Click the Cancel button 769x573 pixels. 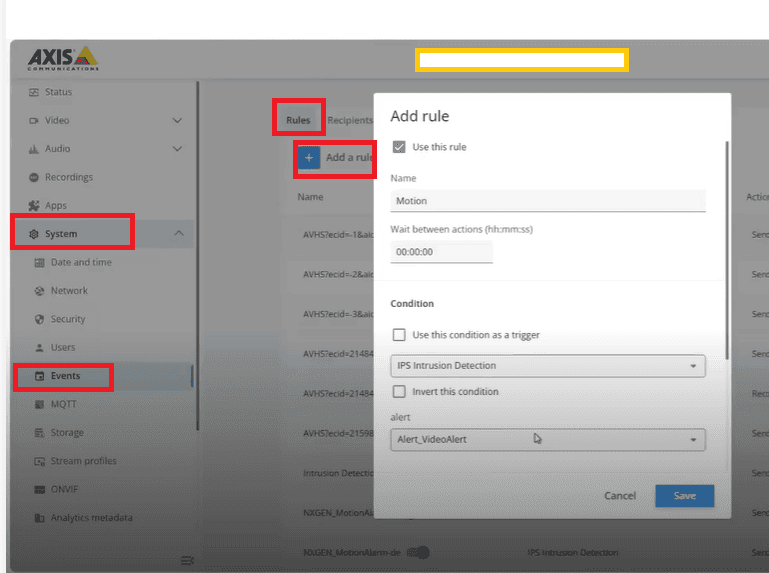(x=620, y=496)
